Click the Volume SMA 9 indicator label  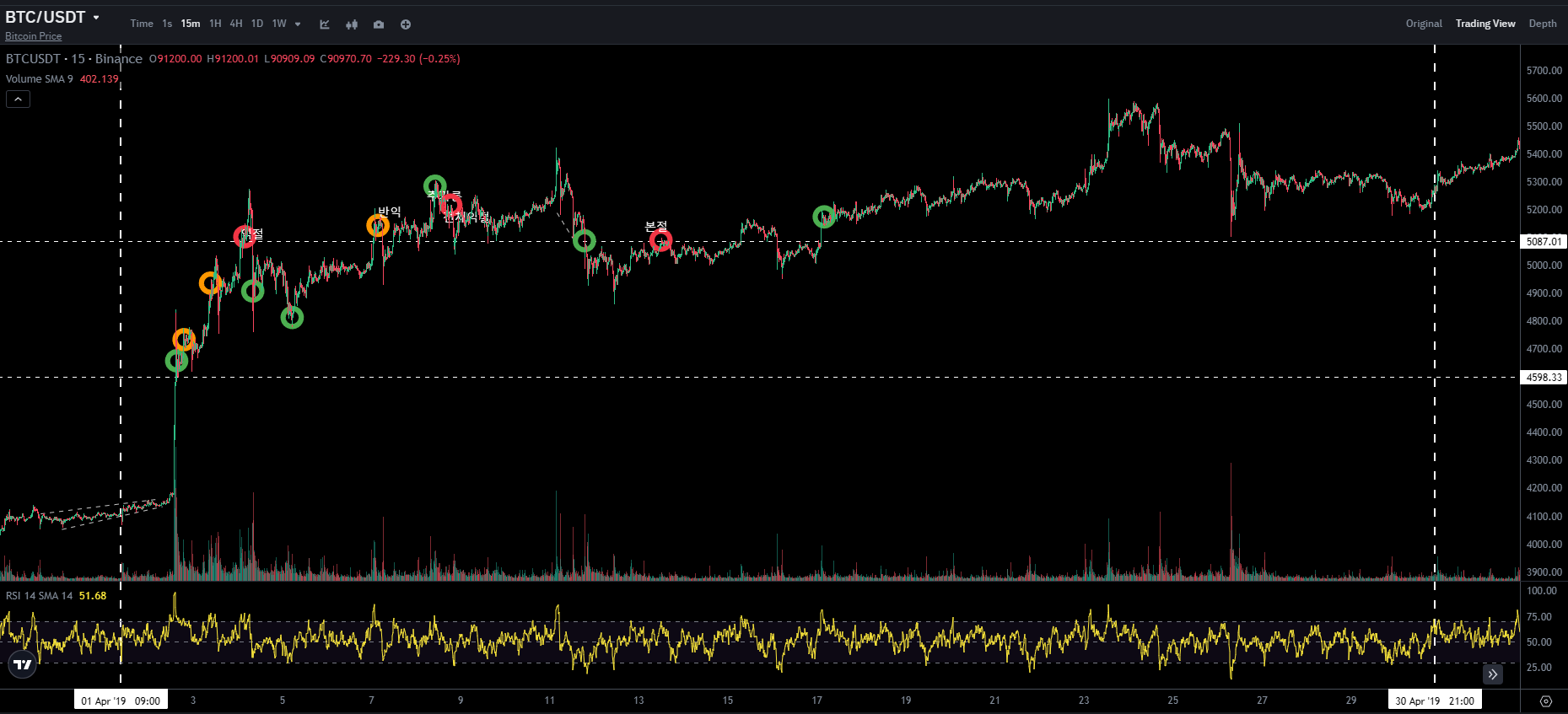(x=40, y=79)
